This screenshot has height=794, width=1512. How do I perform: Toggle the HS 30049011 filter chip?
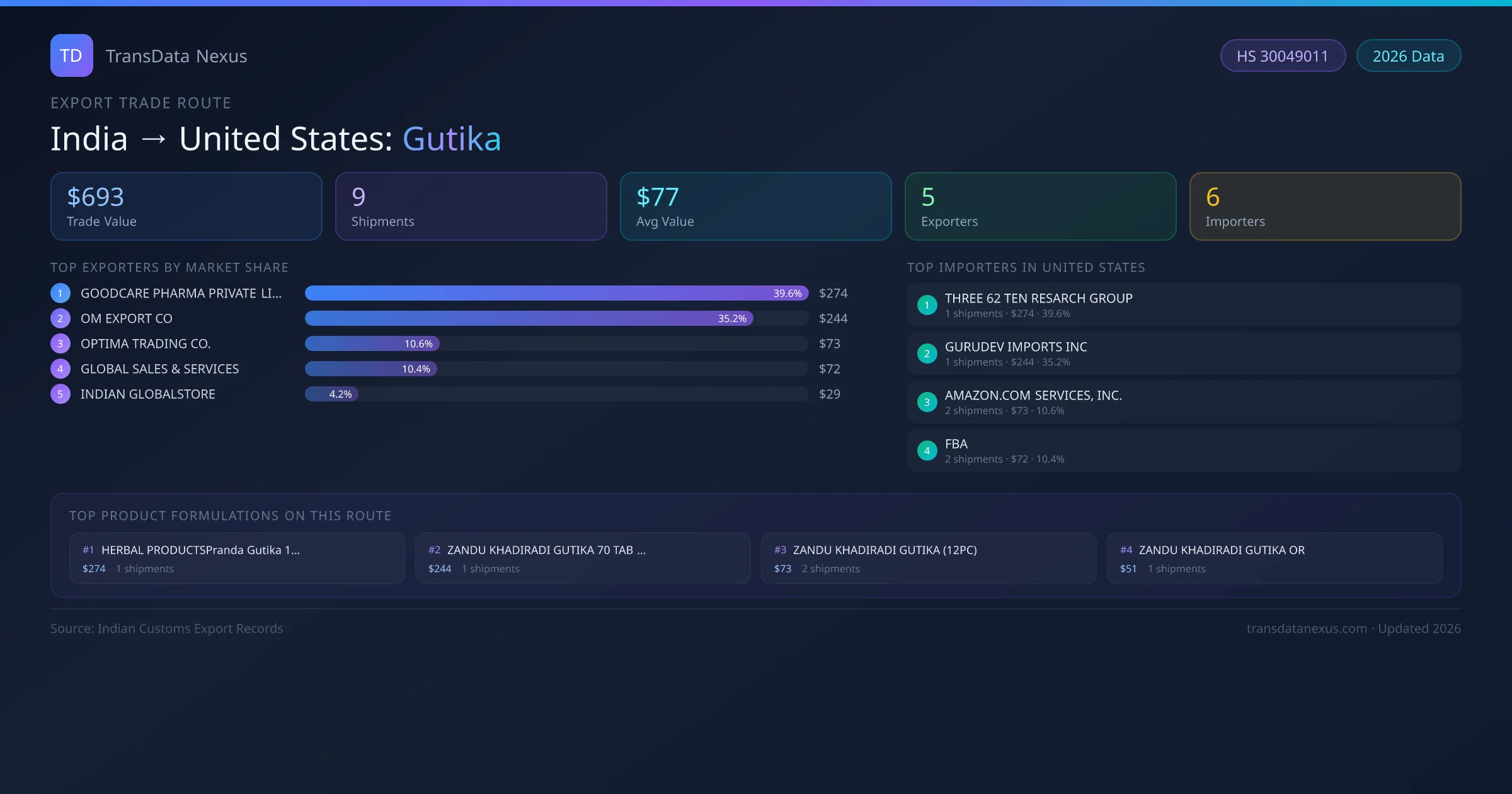(x=1283, y=55)
